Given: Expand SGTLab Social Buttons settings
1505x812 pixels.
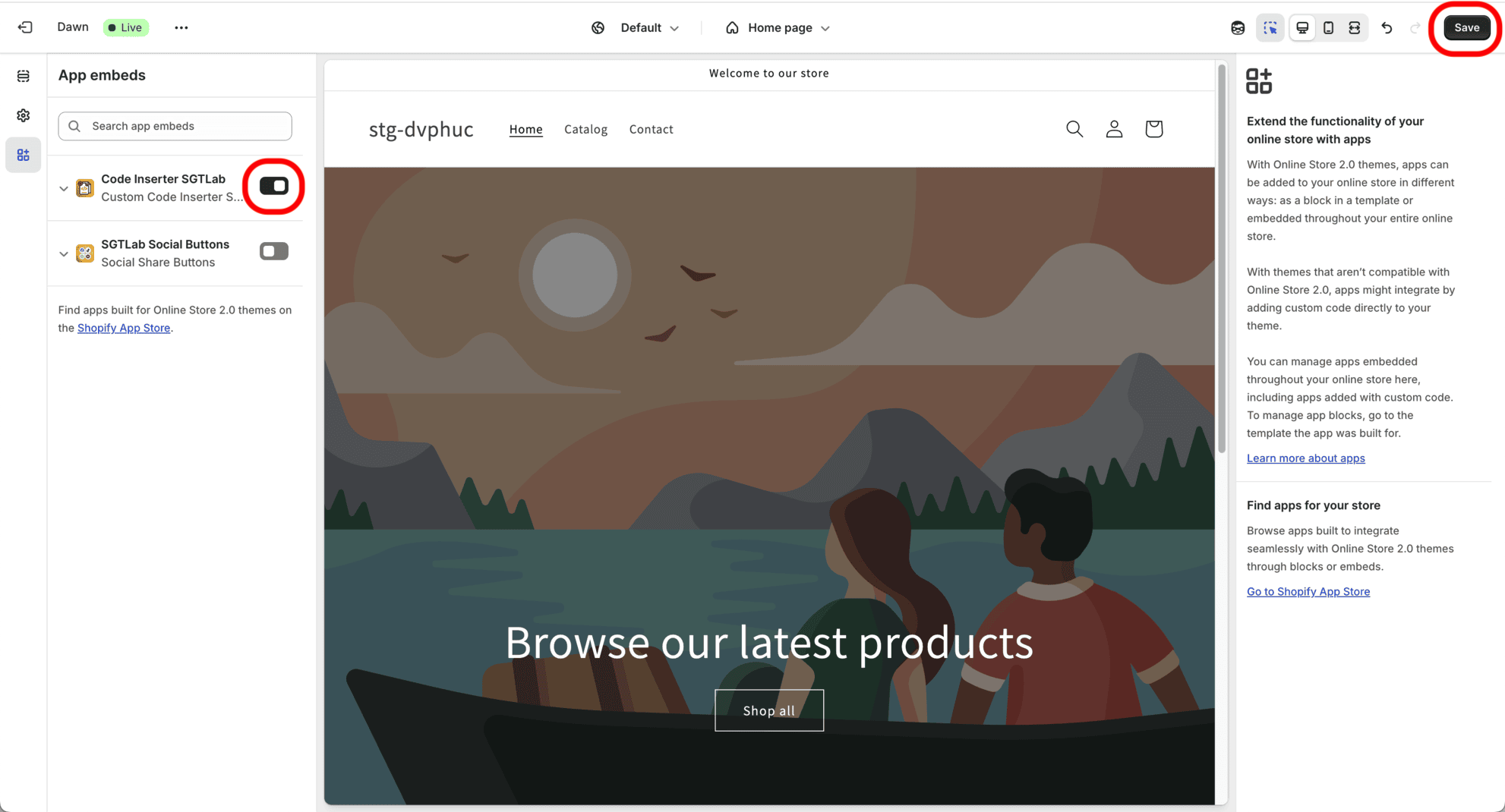Looking at the screenshot, I should tap(64, 253).
